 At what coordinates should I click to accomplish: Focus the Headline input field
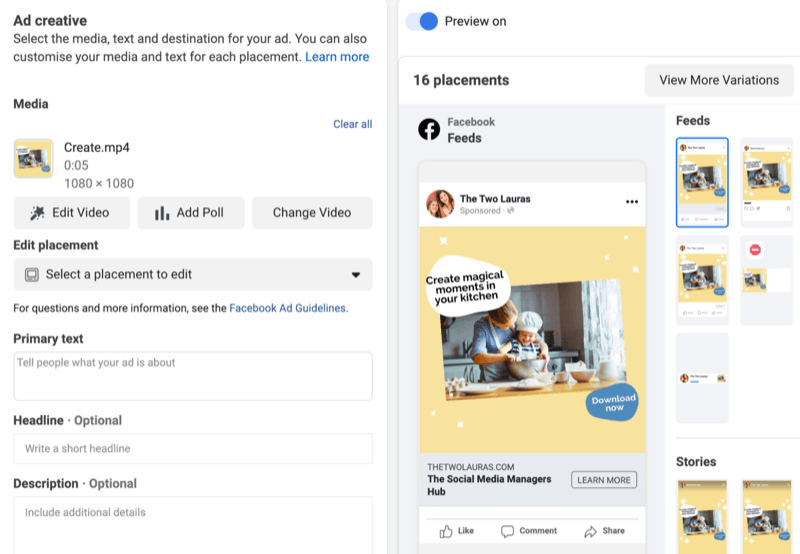pos(193,448)
